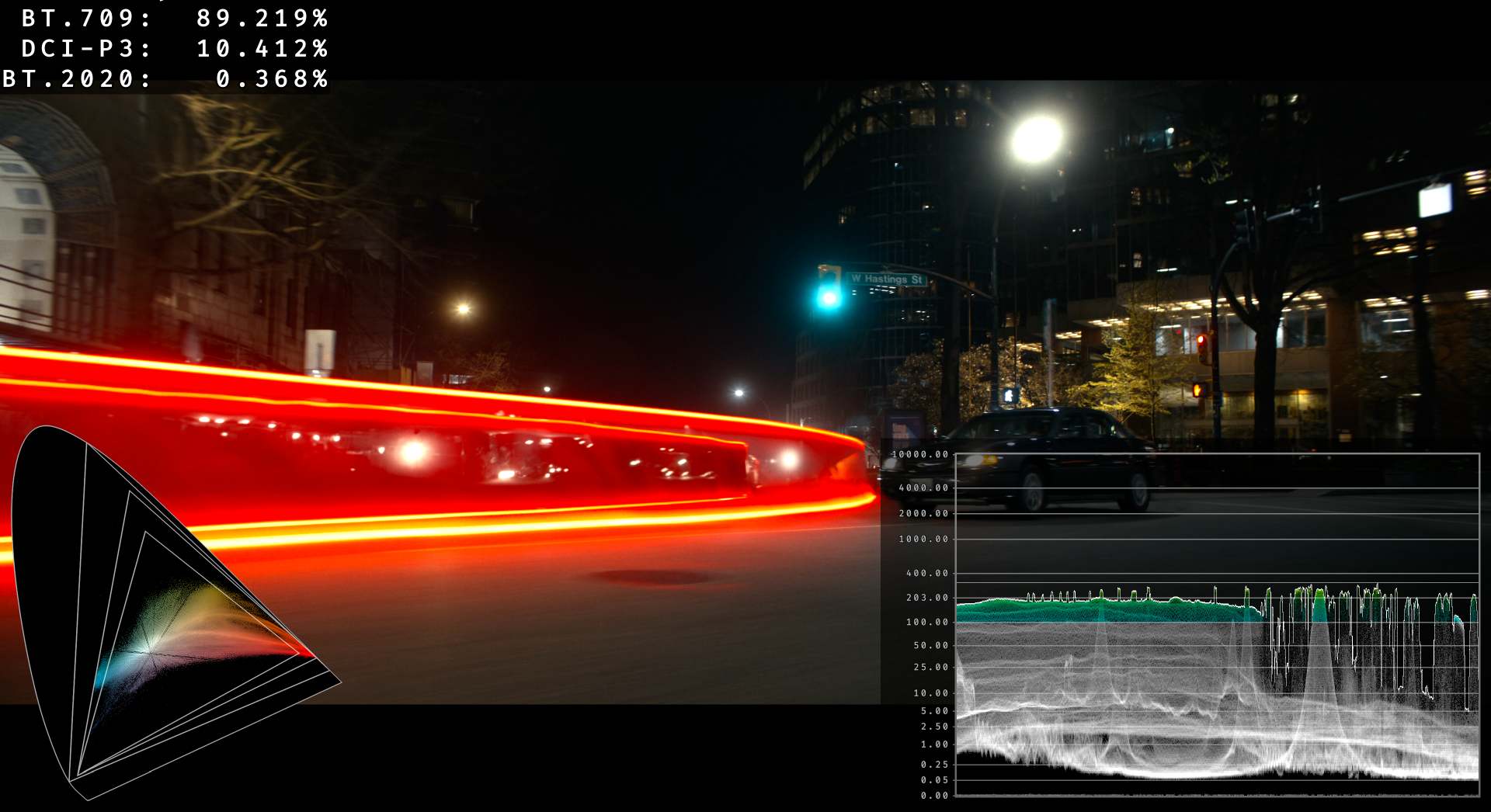Select the 203.00 reference white label
Screen dimensions: 1491x812
[926, 598]
